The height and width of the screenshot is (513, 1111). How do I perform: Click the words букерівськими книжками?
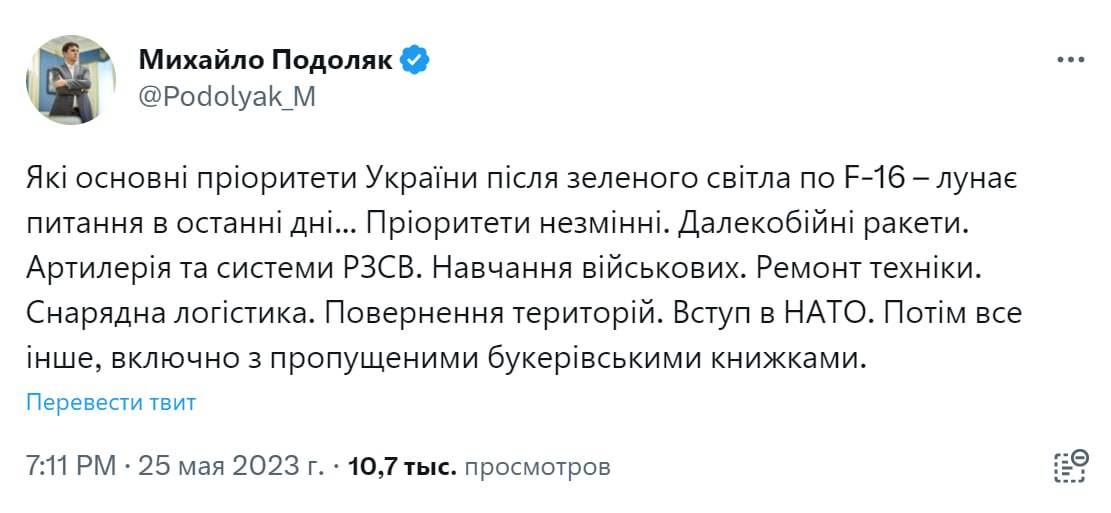(695, 357)
